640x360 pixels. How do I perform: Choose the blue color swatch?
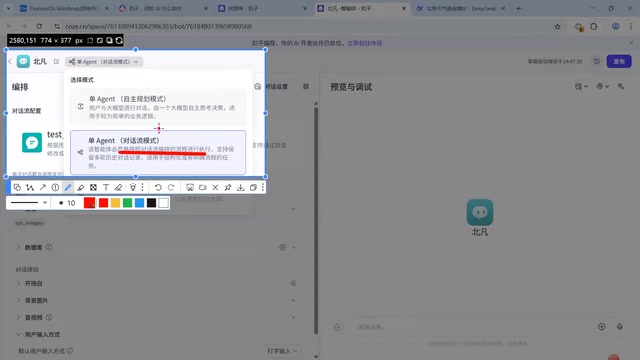point(139,202)
